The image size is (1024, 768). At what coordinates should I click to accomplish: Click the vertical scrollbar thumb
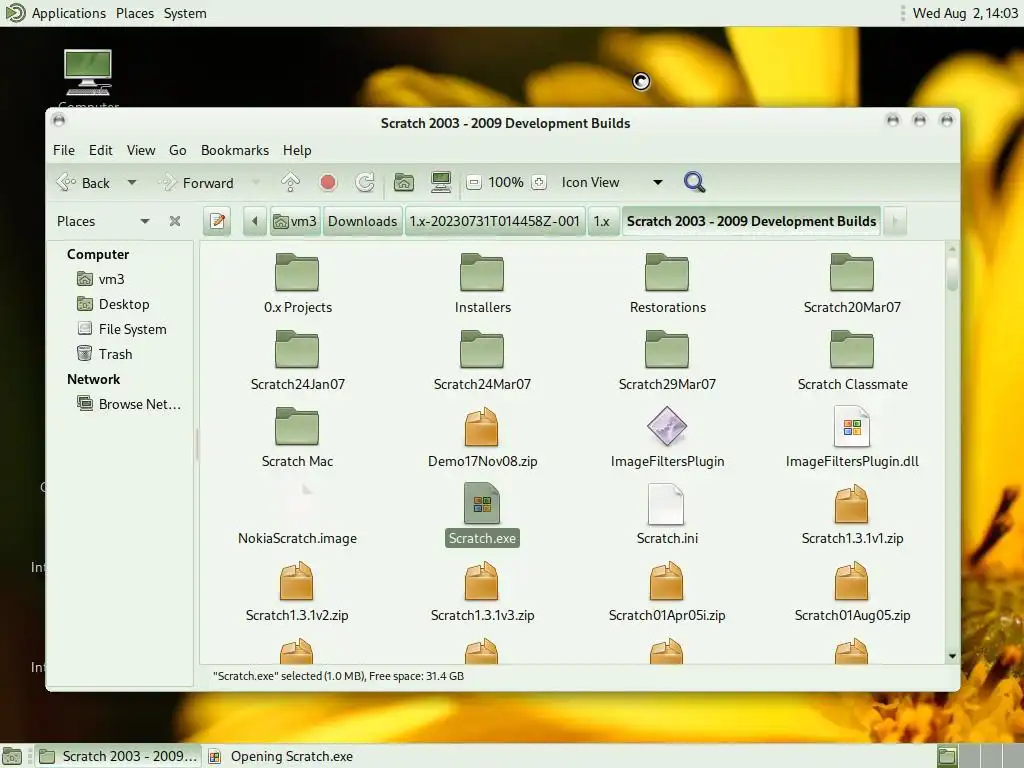pyautogui.click(x=952, y=274)
